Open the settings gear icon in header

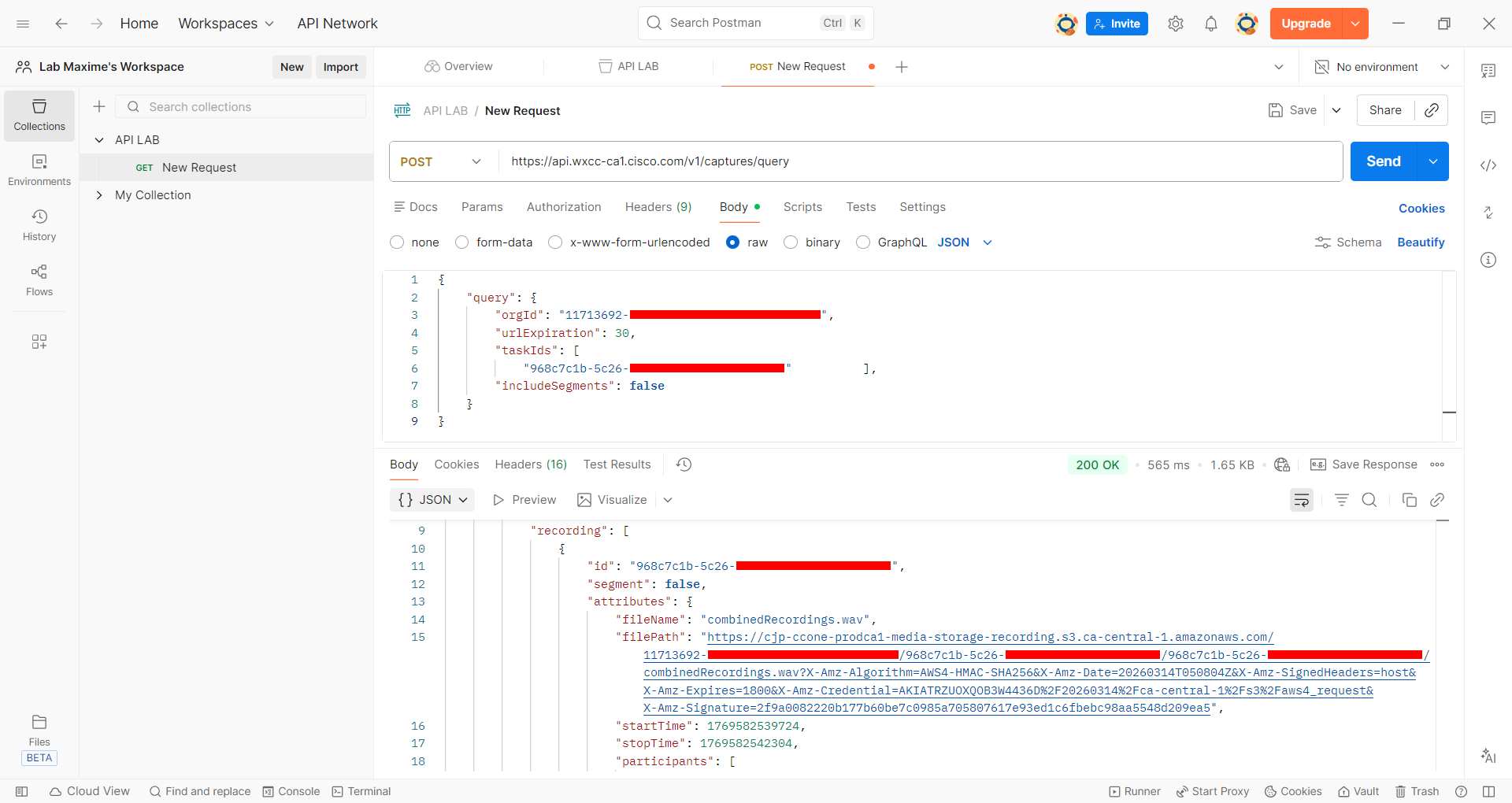[1175, 24]
